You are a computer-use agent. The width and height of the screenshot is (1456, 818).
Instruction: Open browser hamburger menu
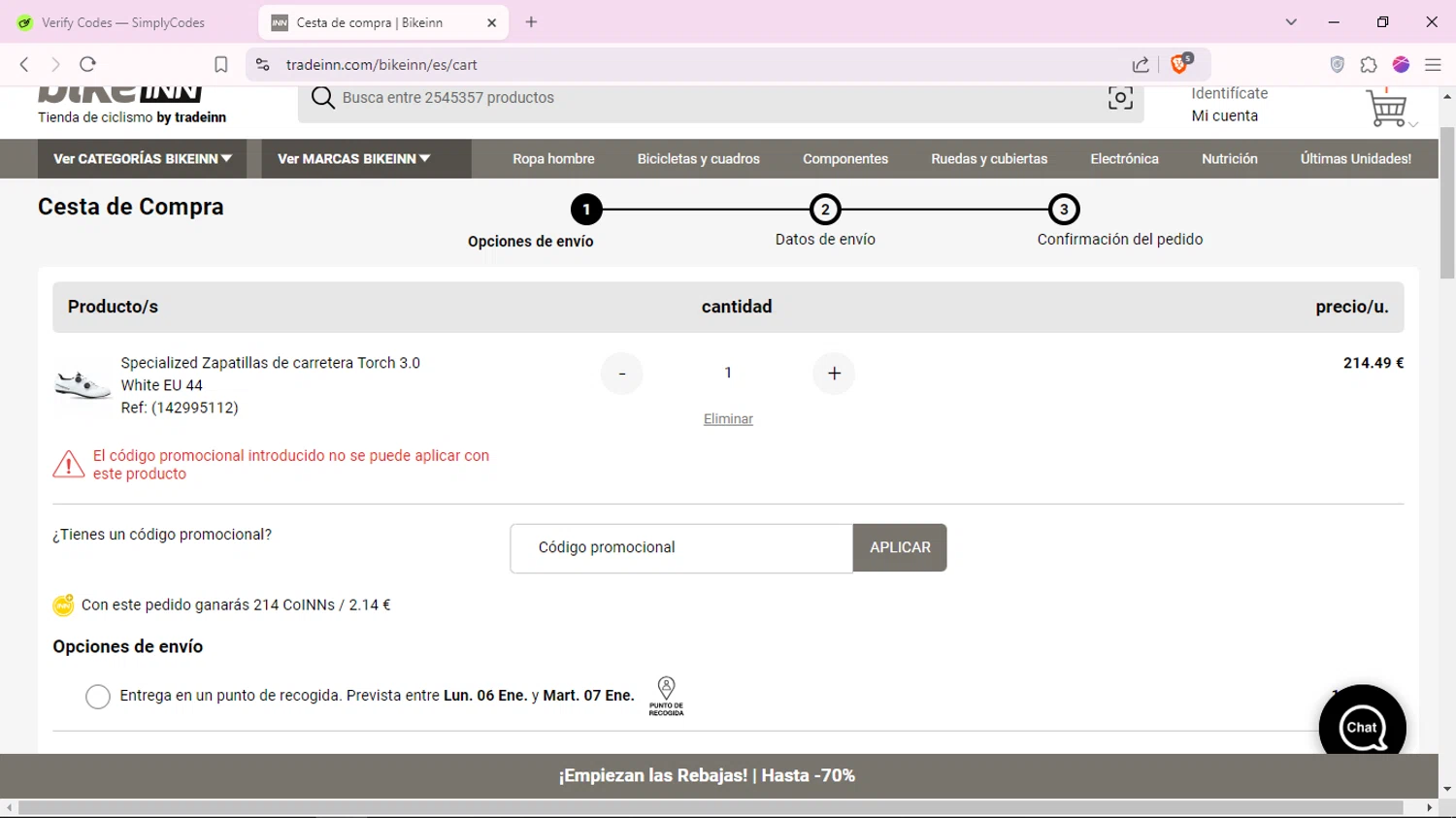click(x=1433, y=65)
